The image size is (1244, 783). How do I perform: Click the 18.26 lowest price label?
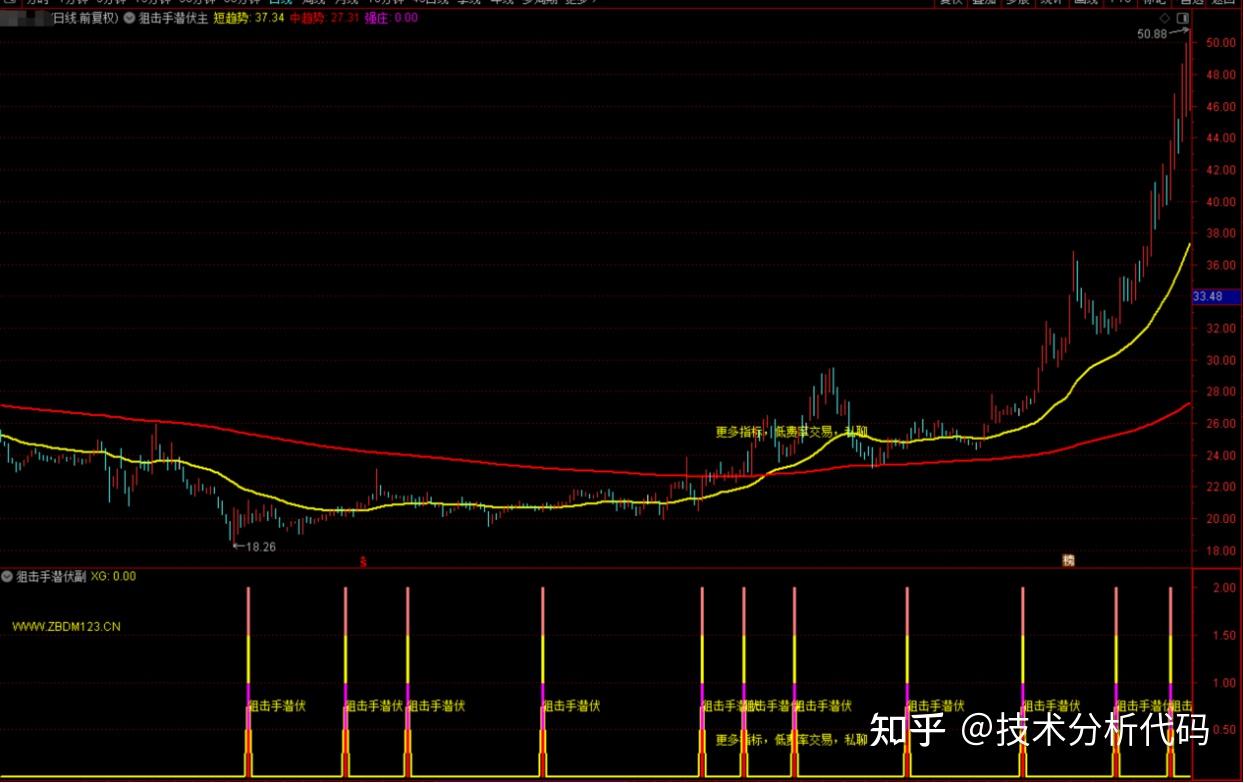(x=260, y=547)
